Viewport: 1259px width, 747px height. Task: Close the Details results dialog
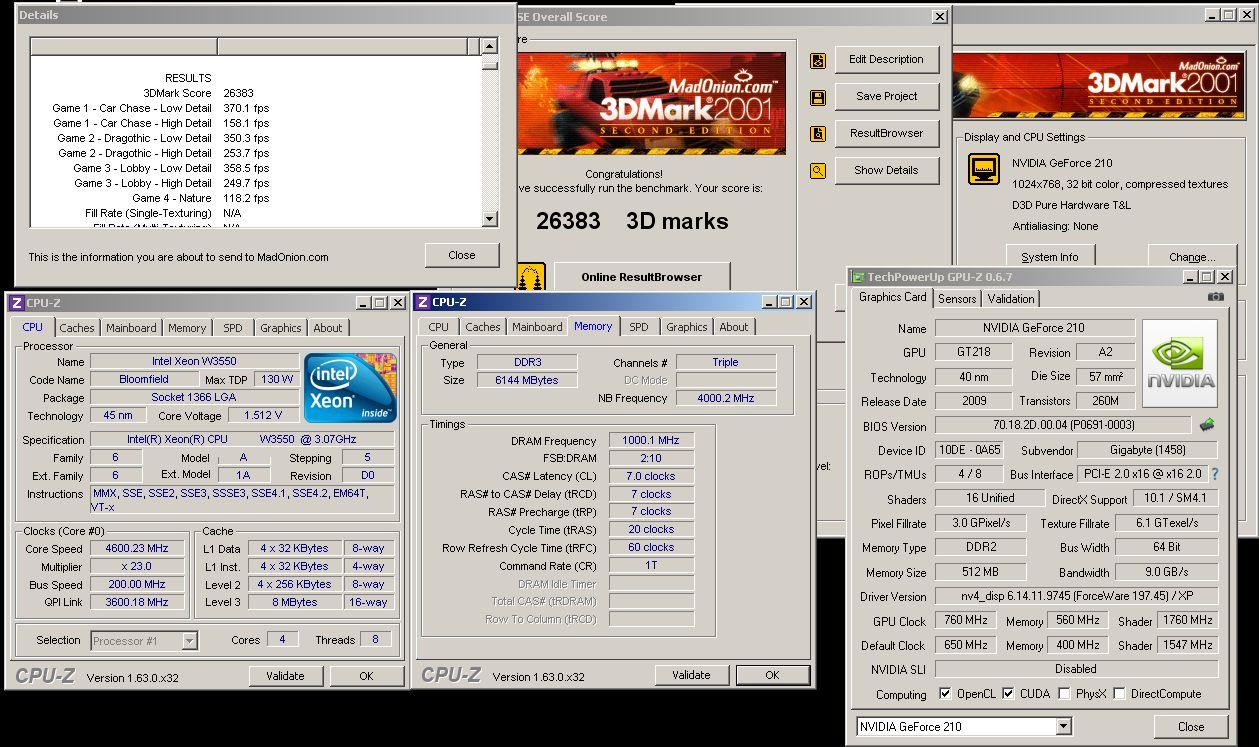tap(462, 255)
